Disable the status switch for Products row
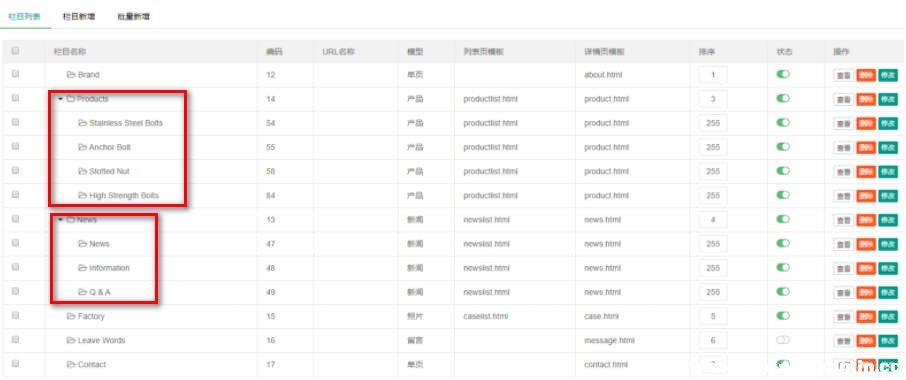The height and width of the screenshot is (380, 906). [783, 99]
